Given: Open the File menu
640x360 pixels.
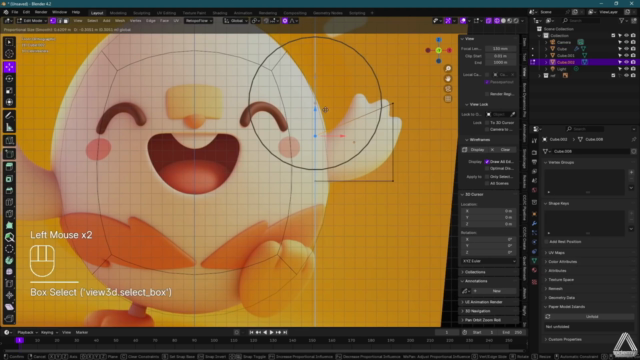Looking at the screenshot, I should click(15, 12).
